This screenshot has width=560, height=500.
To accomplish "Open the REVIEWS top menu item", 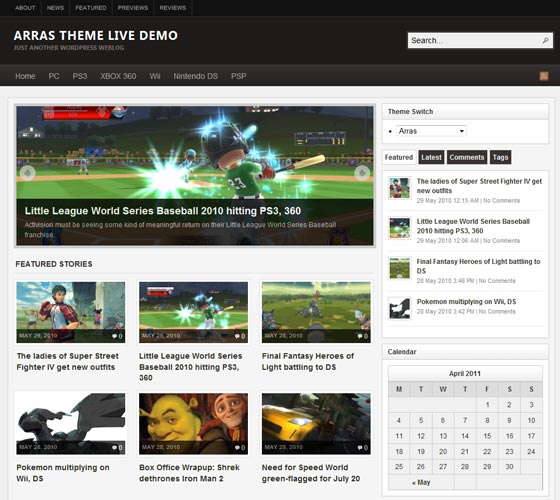I will pos(173,8).
